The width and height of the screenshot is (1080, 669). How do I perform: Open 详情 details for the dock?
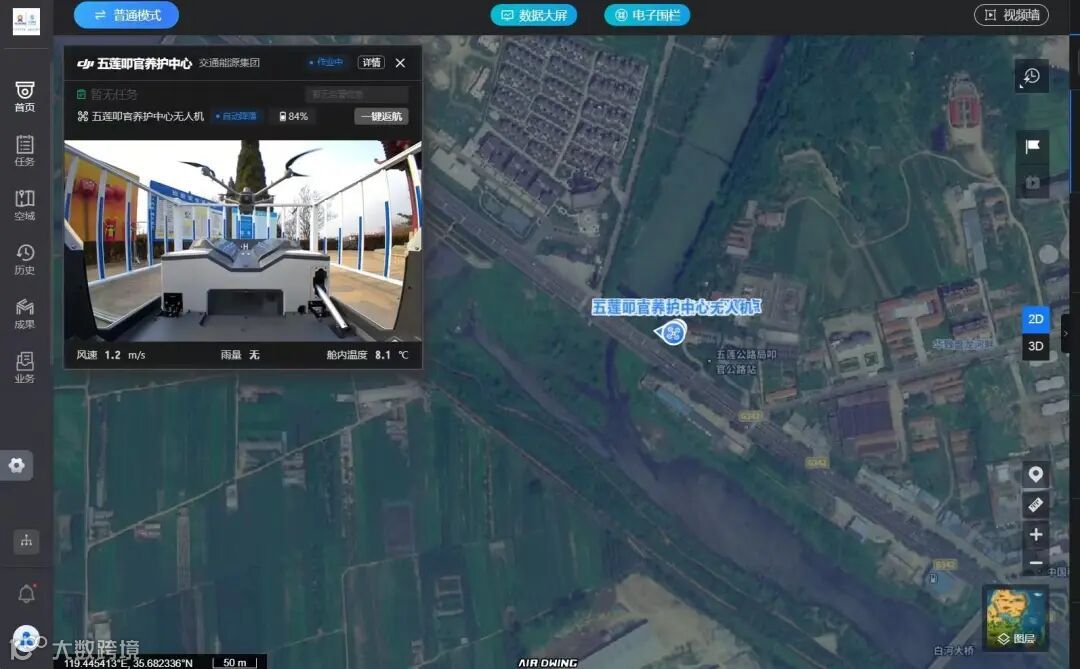click(371, 63)
